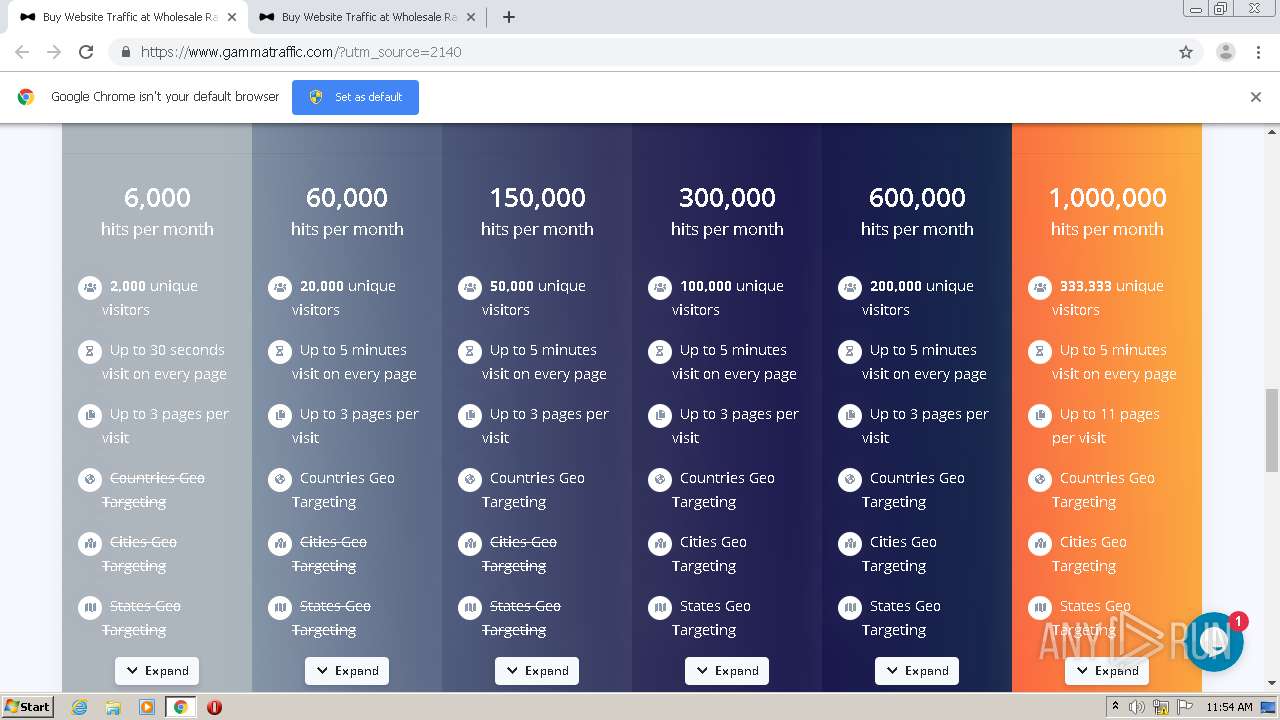The height and width of the screenshot is (720, 1280).
Task: Open the Chrome profile avatar
Action: pos(1225,52)
